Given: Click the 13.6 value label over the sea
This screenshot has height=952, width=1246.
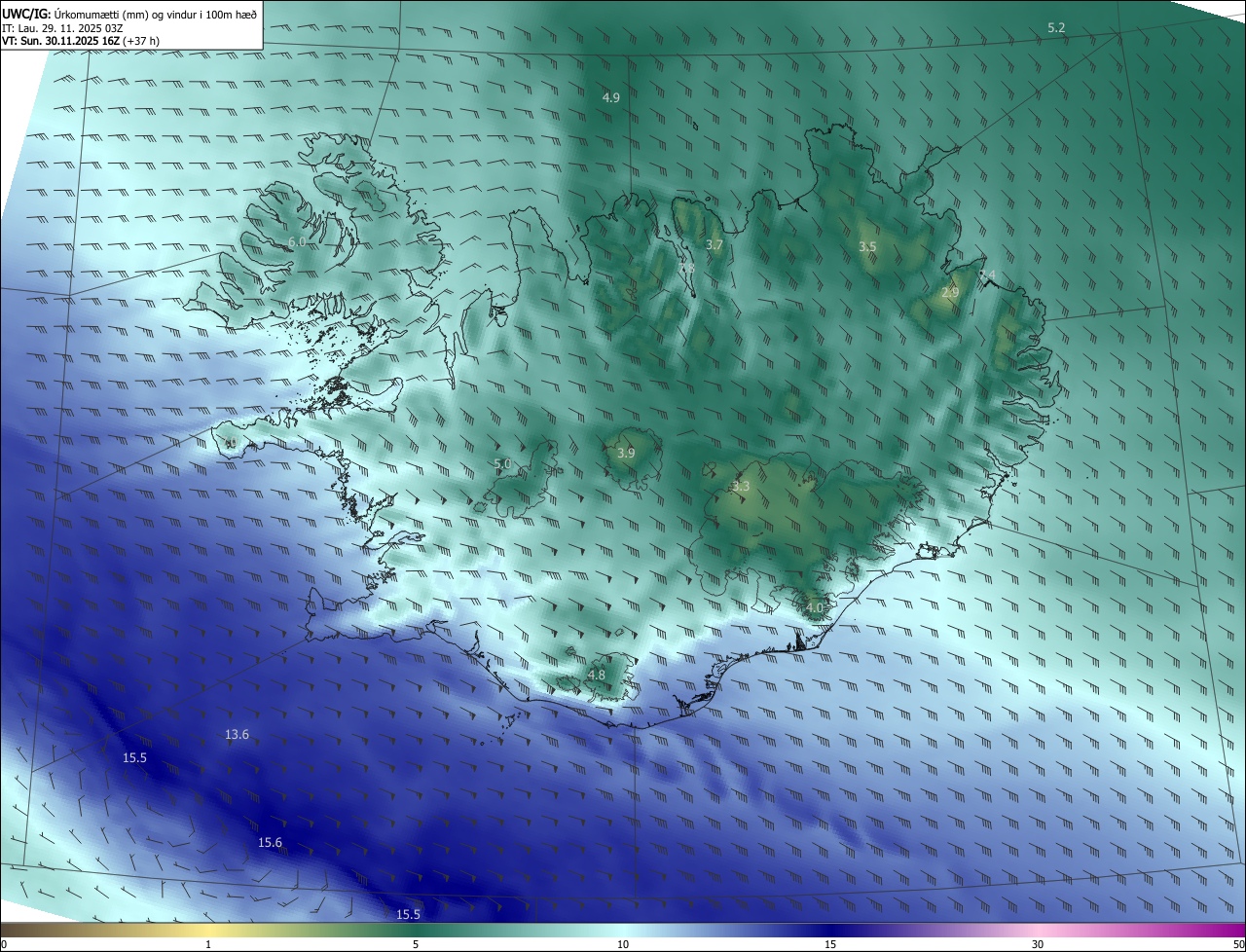Looking at the screenshot, I should tap(237, 735).
